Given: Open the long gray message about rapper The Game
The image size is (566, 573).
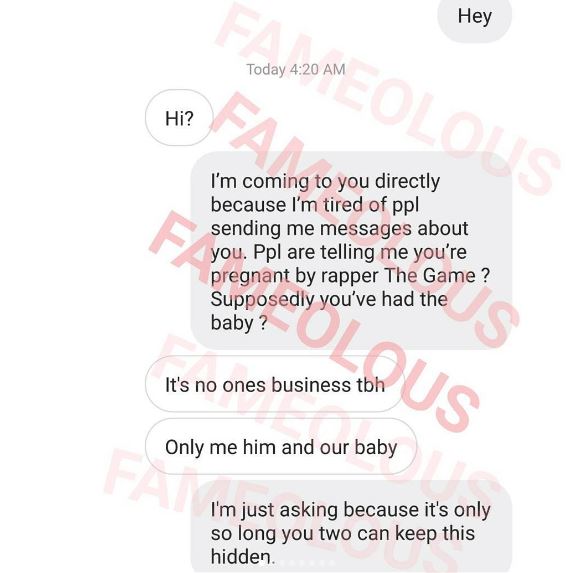Looking at the screenshot, I should point(351,251).
